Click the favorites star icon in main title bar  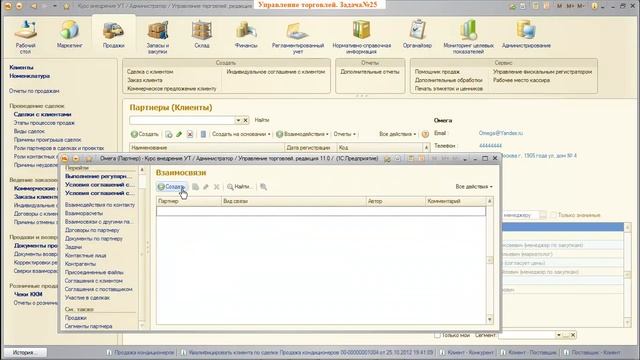pyautogui.click(x=67, y=6)
